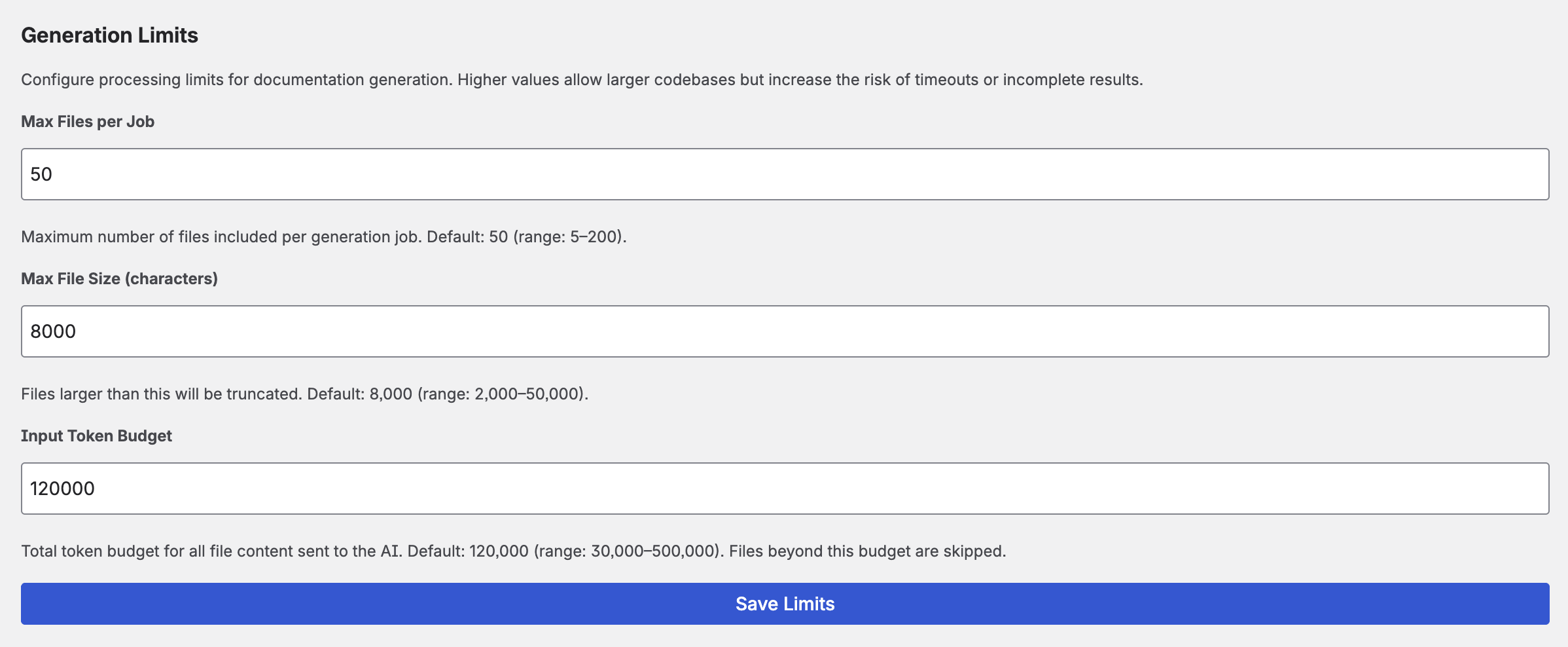Viewport: 1568px width, 647px height.
Task: Place cursor on the value 120000
Action: tap(63, 489)
